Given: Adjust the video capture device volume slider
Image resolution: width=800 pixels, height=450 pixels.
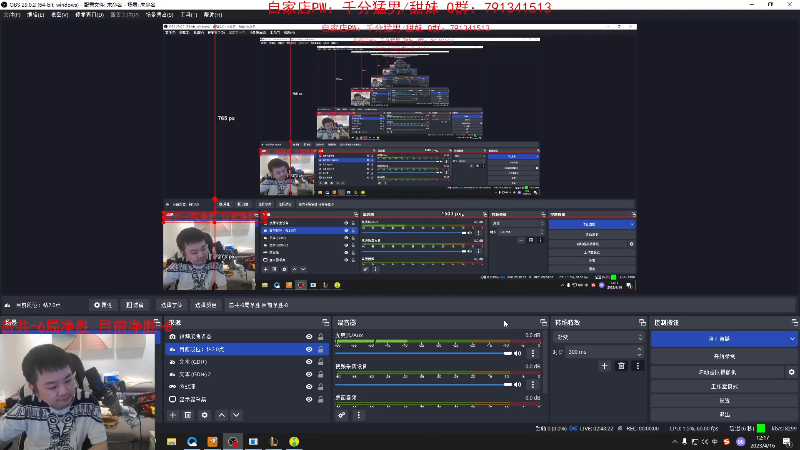Looking at the screenshot, I should point(423,385).
